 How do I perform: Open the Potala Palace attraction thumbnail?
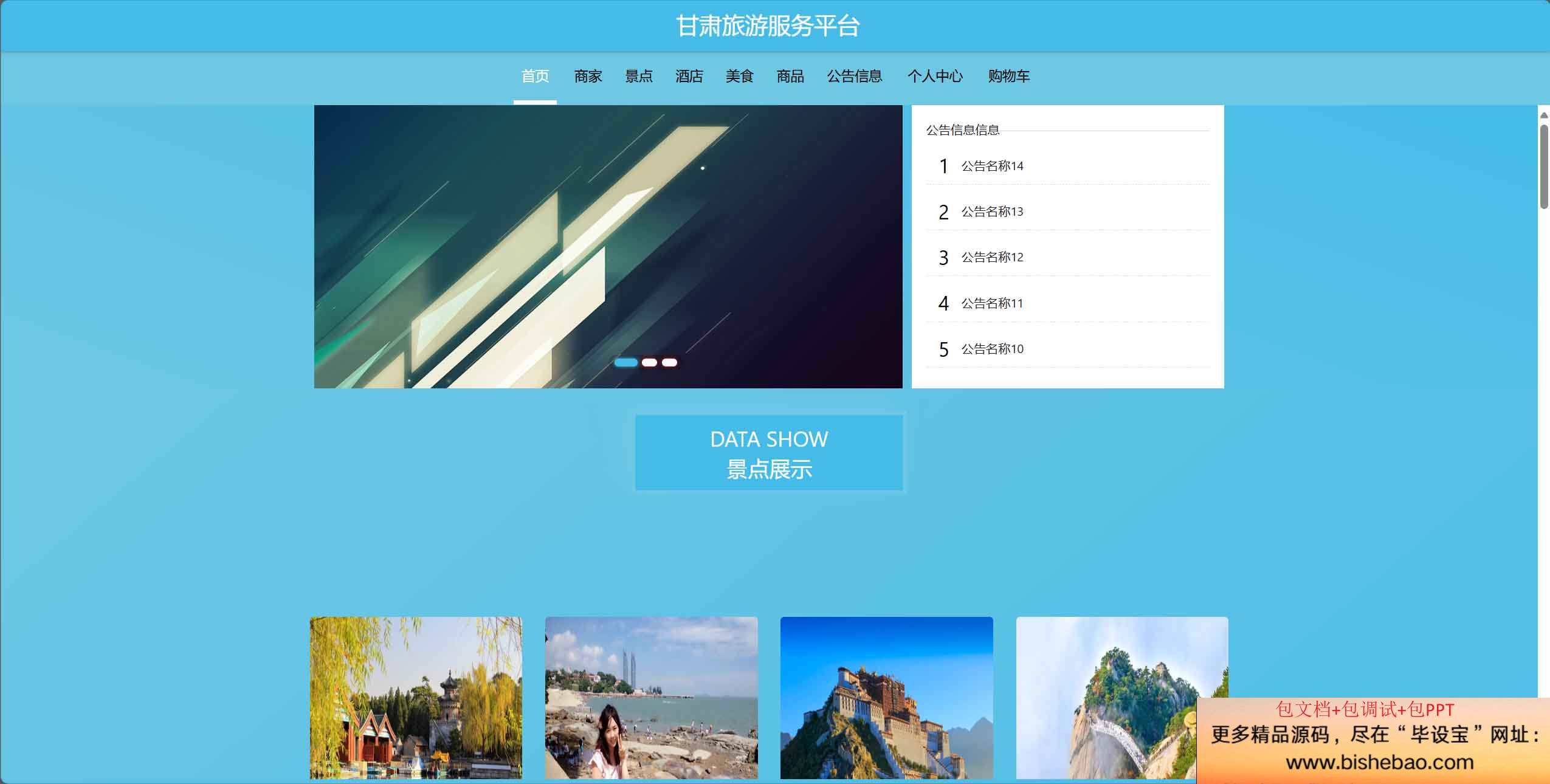click(886, 698)
